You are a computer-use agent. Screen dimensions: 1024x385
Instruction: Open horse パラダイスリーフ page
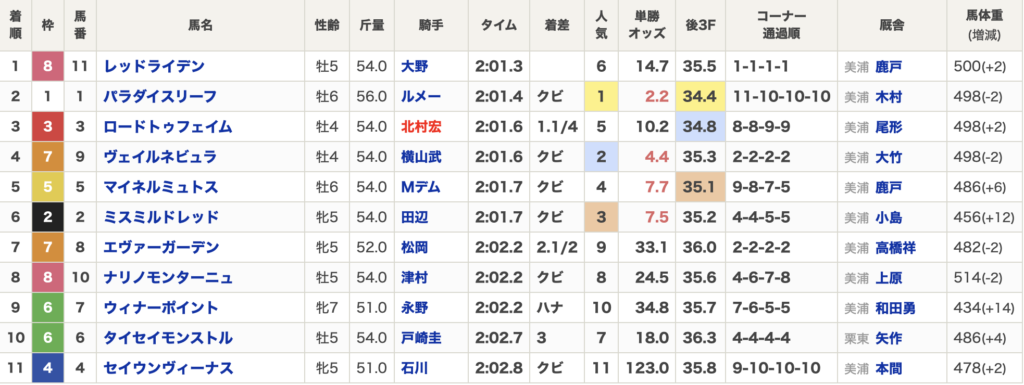pos(161,97)
